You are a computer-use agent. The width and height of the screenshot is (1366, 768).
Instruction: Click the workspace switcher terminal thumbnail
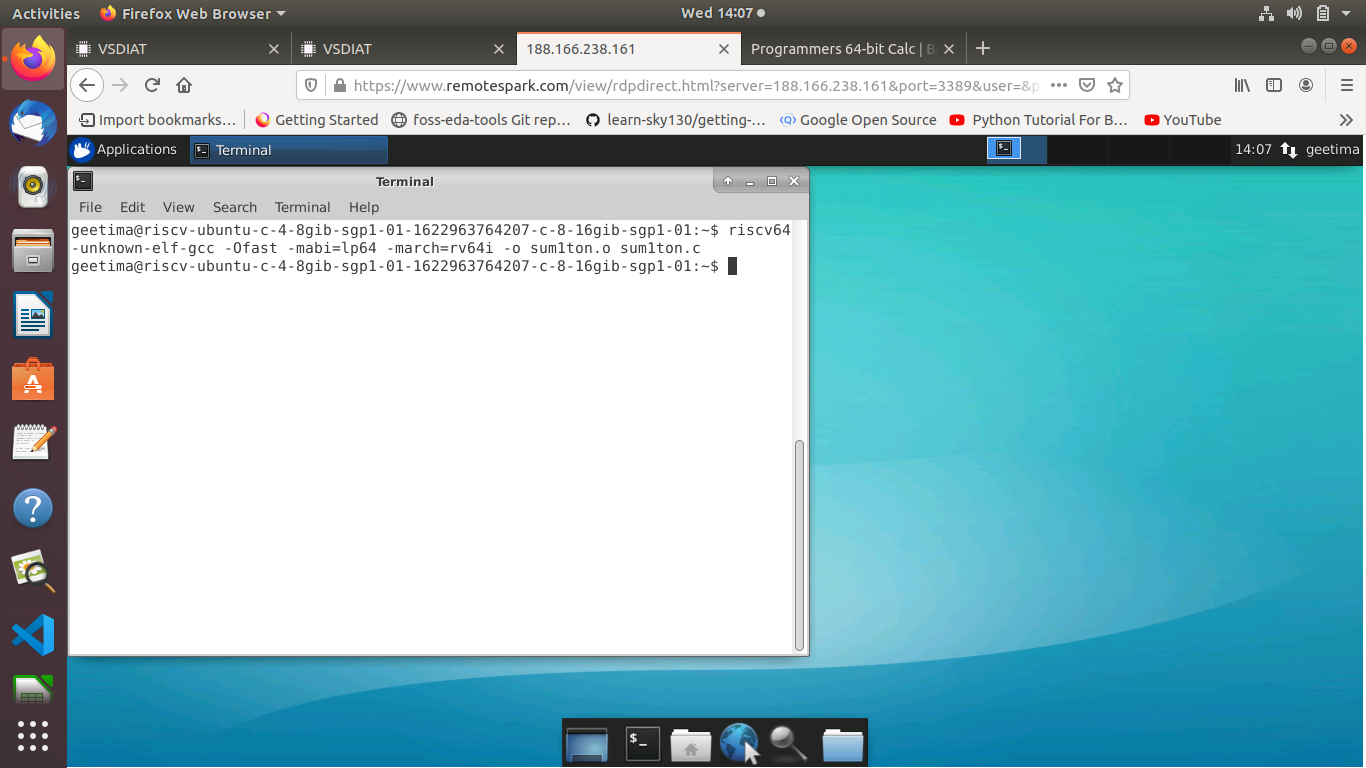1003,149
